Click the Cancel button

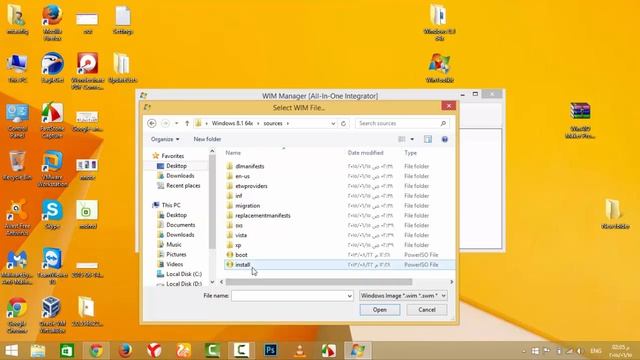point(427,310)
